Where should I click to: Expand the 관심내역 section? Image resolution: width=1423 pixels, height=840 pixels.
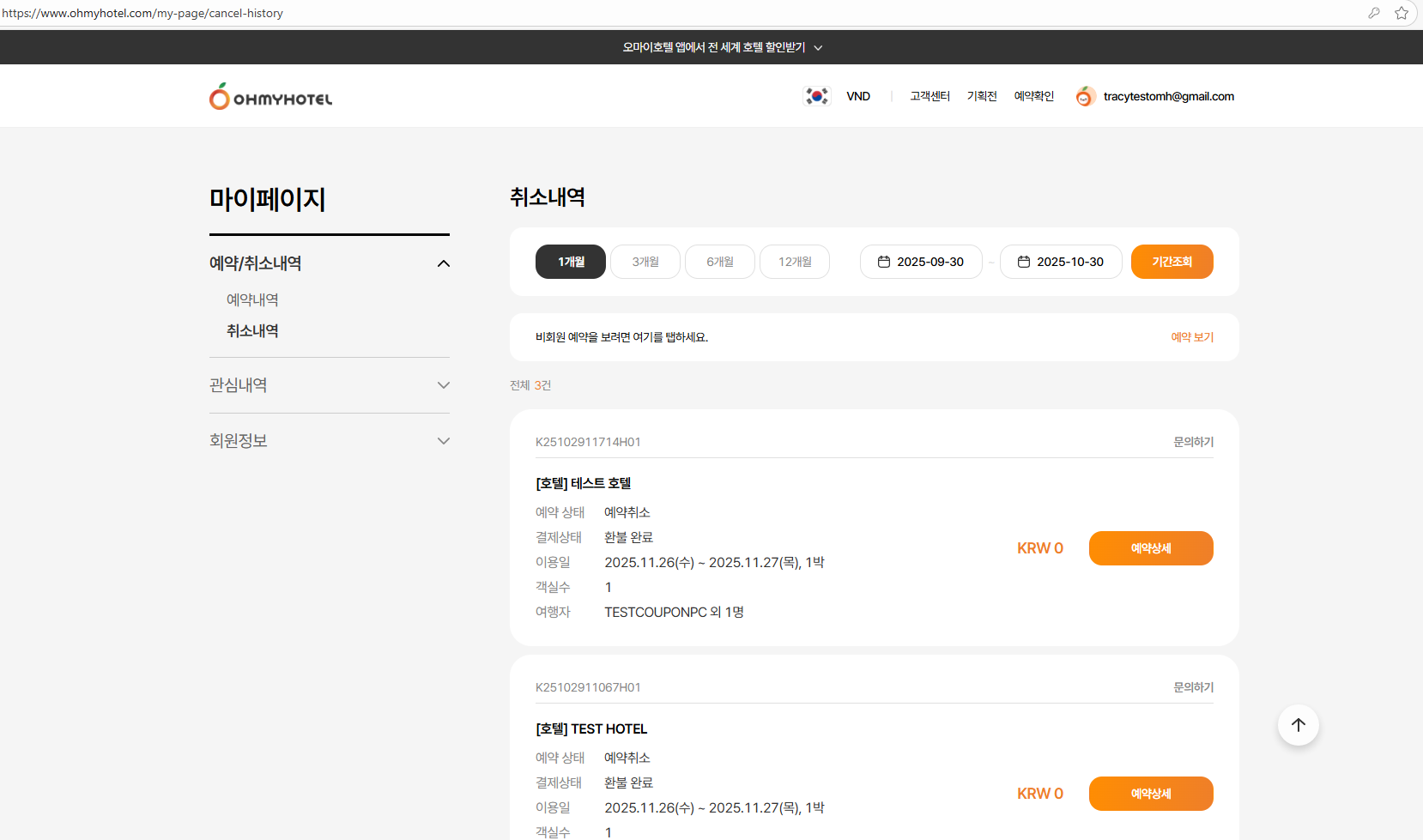[443, 385]
